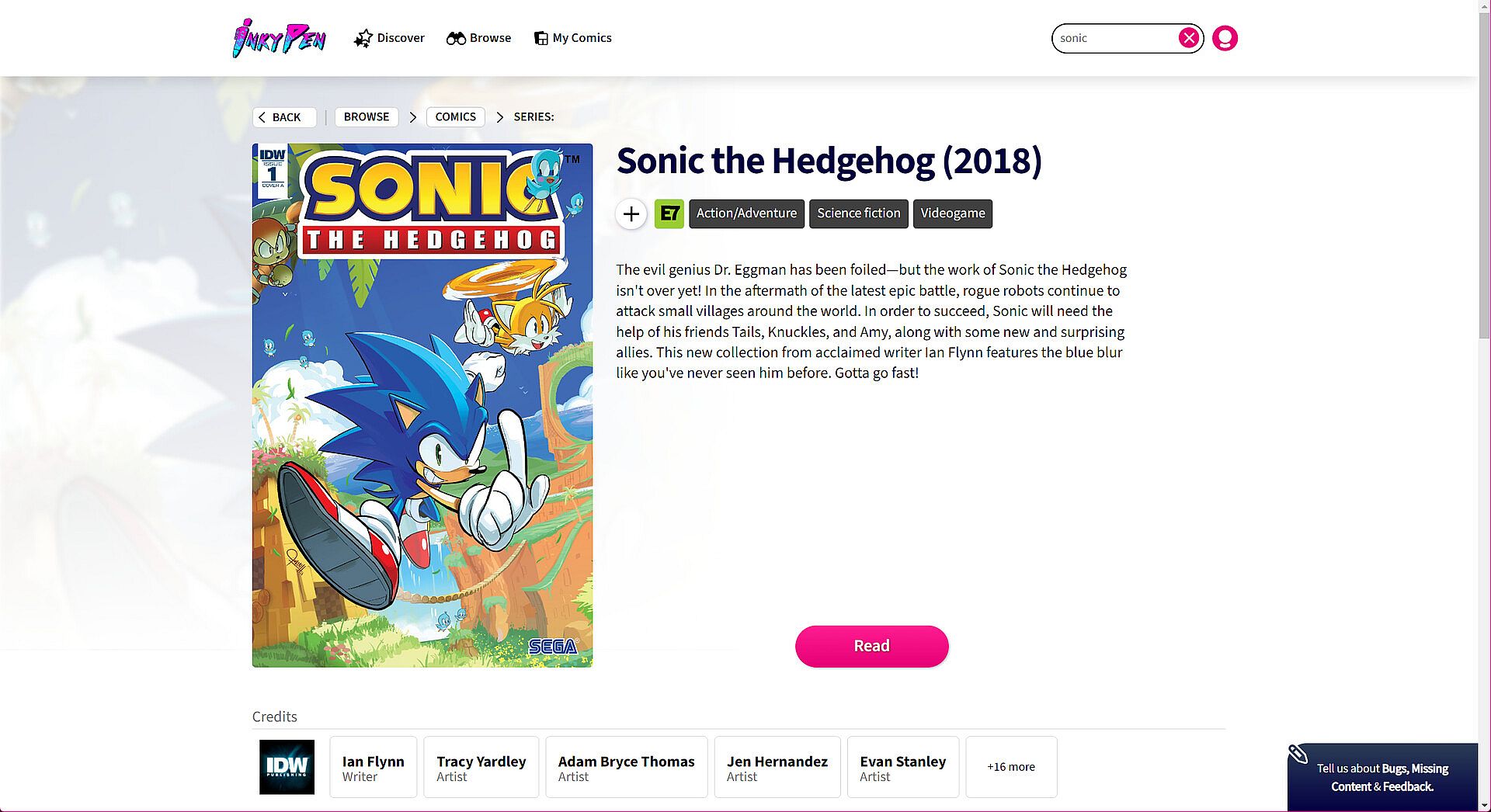Click the InkyPen logo
This screenshot has height=812, width=1491.
(x=279, y=38)
